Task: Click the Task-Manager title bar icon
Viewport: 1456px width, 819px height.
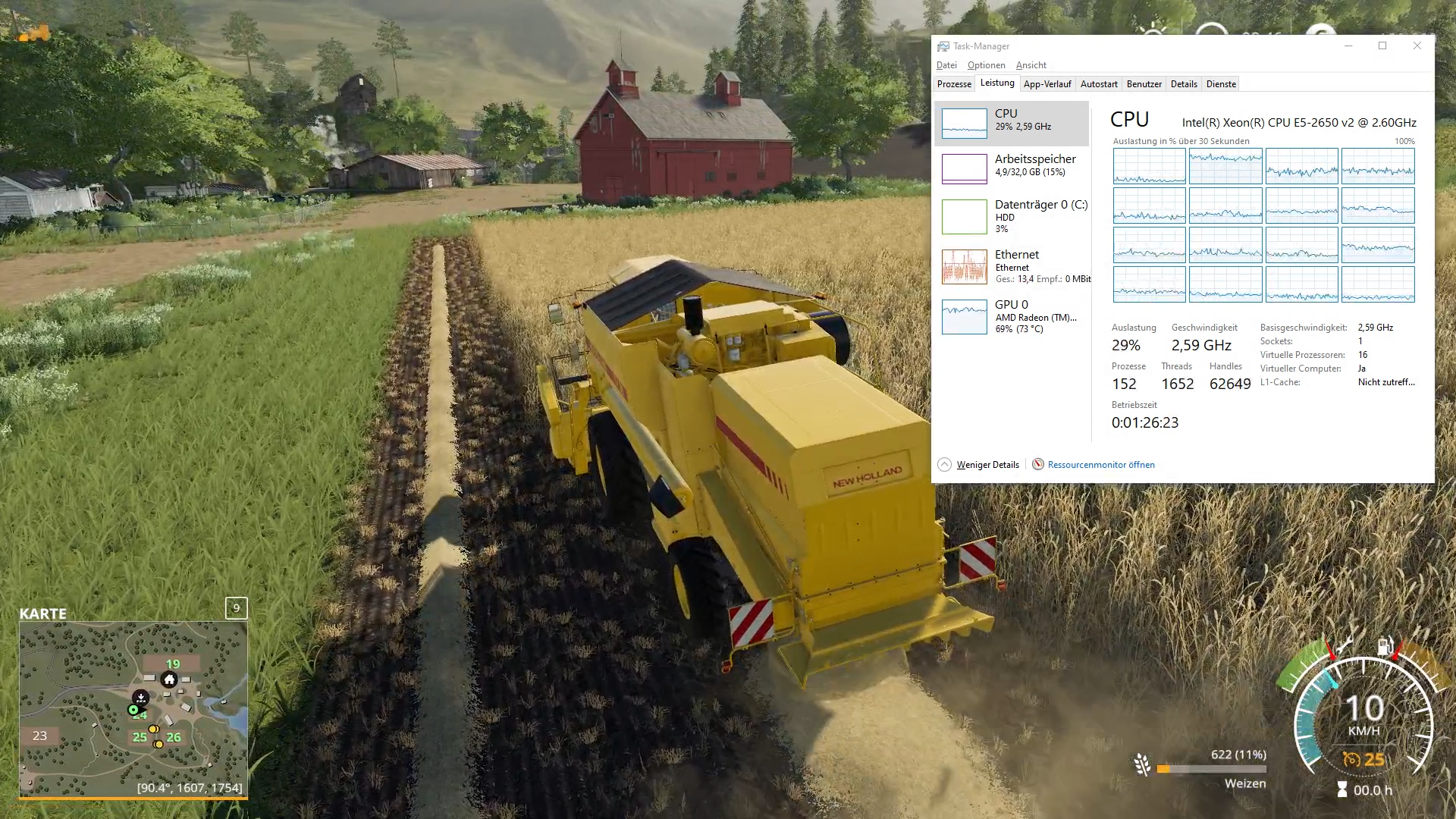Action: point(943,46)
